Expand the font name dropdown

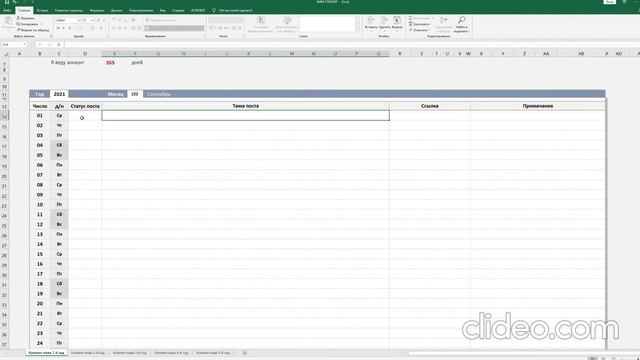(79, 20)
